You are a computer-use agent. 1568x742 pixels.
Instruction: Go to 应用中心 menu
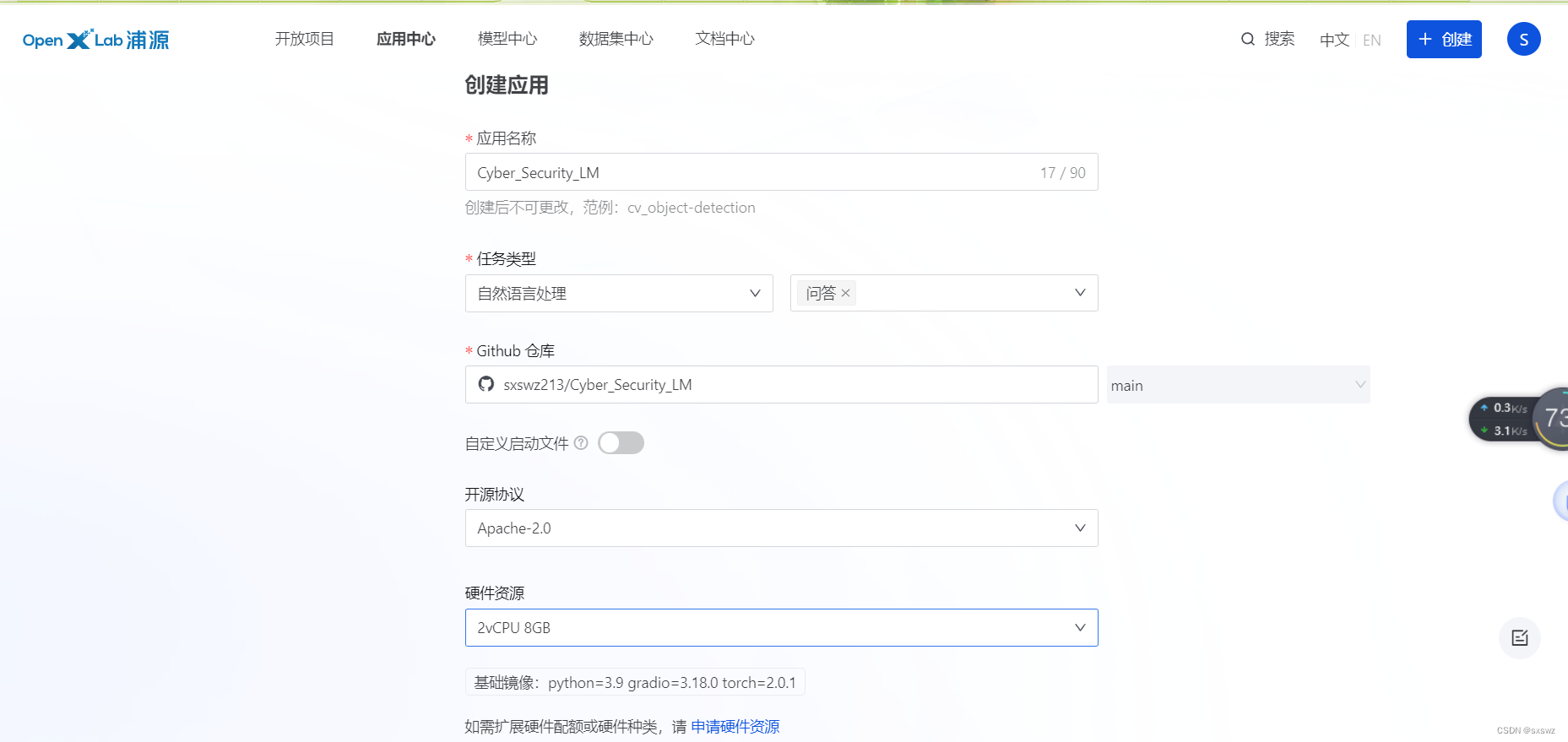point(406,39)
